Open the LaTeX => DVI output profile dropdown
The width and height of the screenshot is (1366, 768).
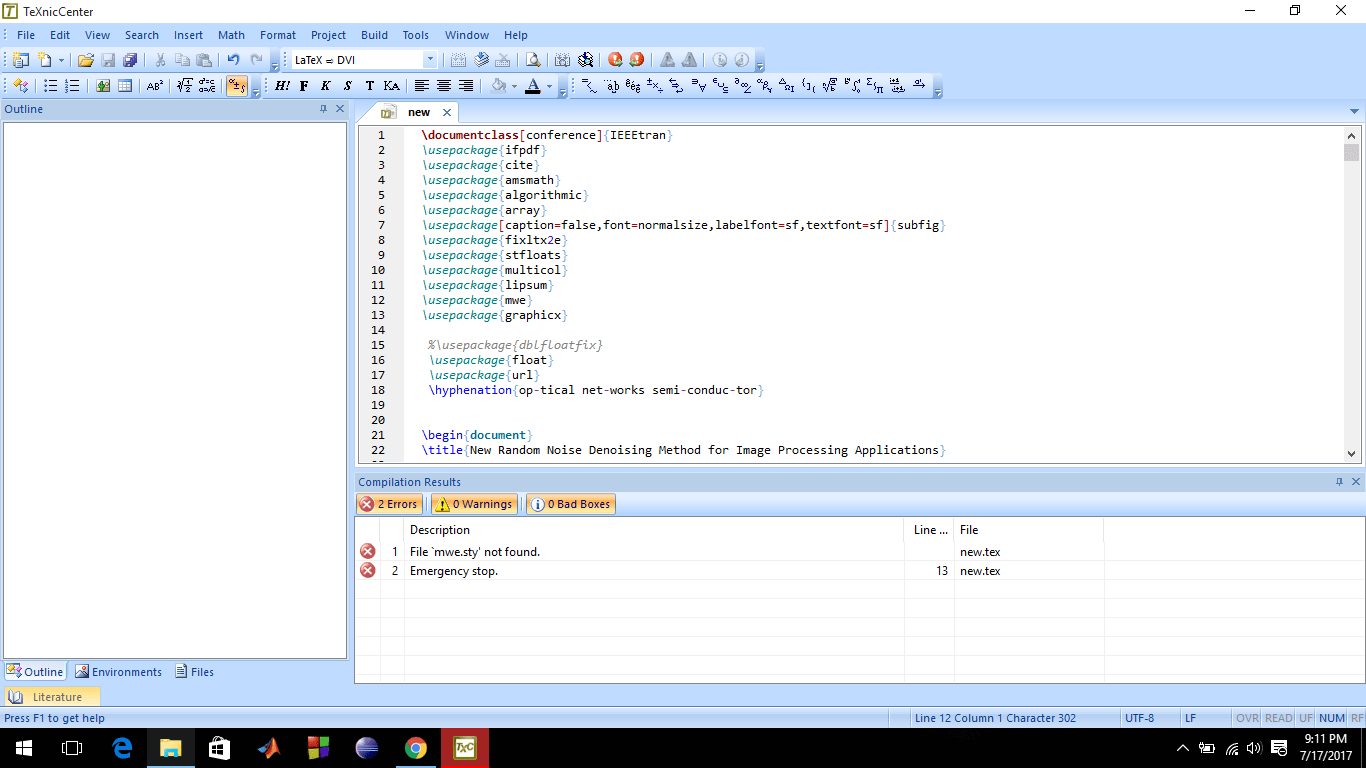point(430,59)
